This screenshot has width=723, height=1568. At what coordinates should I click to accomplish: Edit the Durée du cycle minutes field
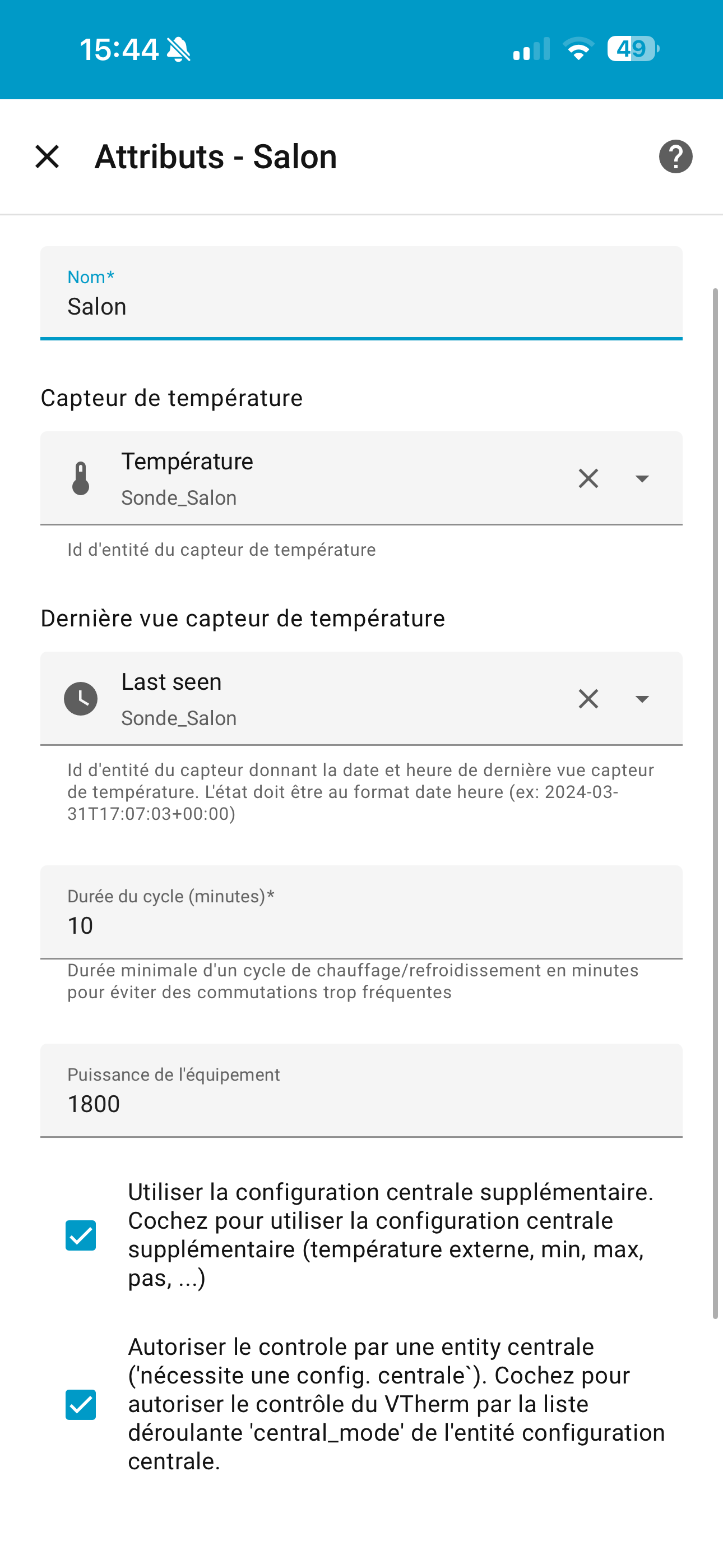tap(361, 912)
